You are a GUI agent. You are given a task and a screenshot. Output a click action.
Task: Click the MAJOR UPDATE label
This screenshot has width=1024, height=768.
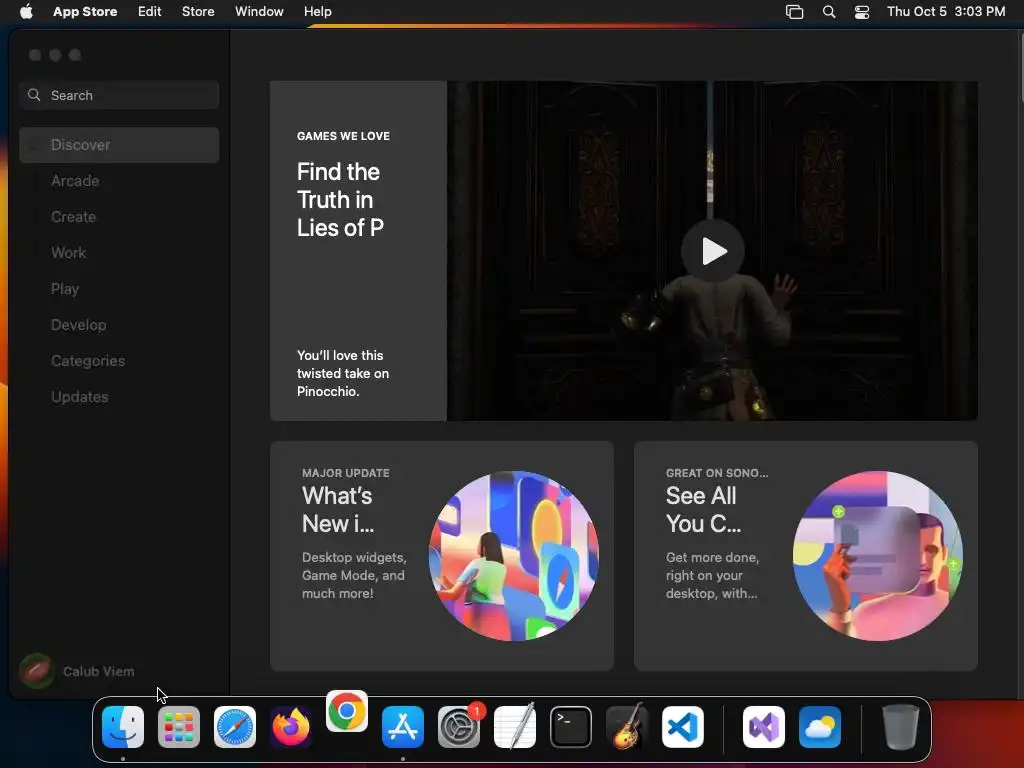[x=345, y=473]
